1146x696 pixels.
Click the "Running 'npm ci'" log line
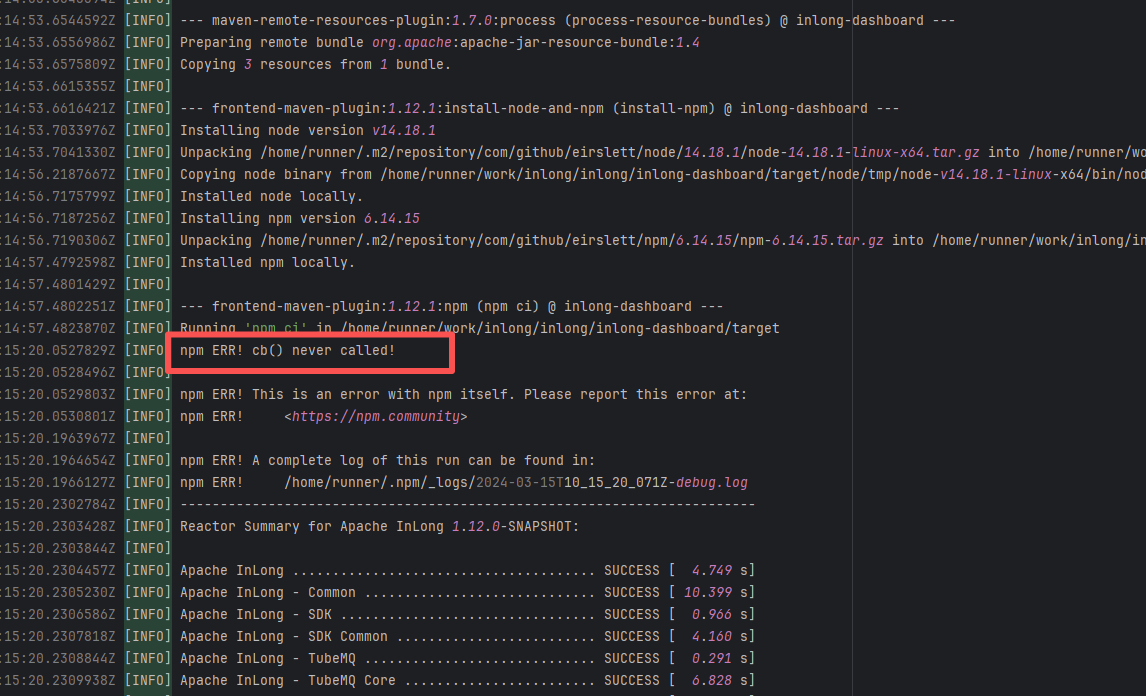(479, 328)
